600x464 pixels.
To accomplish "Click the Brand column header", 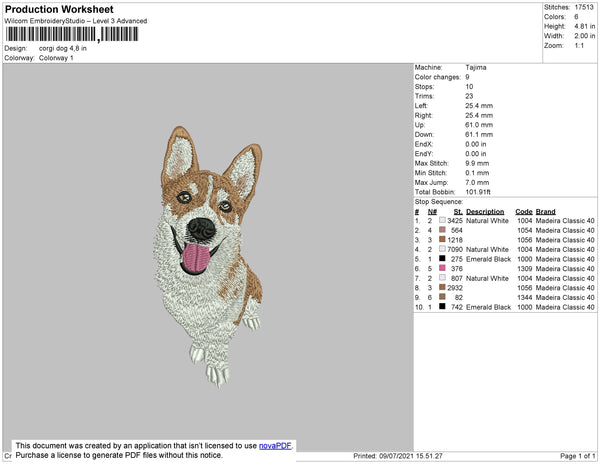I will 545,212.
